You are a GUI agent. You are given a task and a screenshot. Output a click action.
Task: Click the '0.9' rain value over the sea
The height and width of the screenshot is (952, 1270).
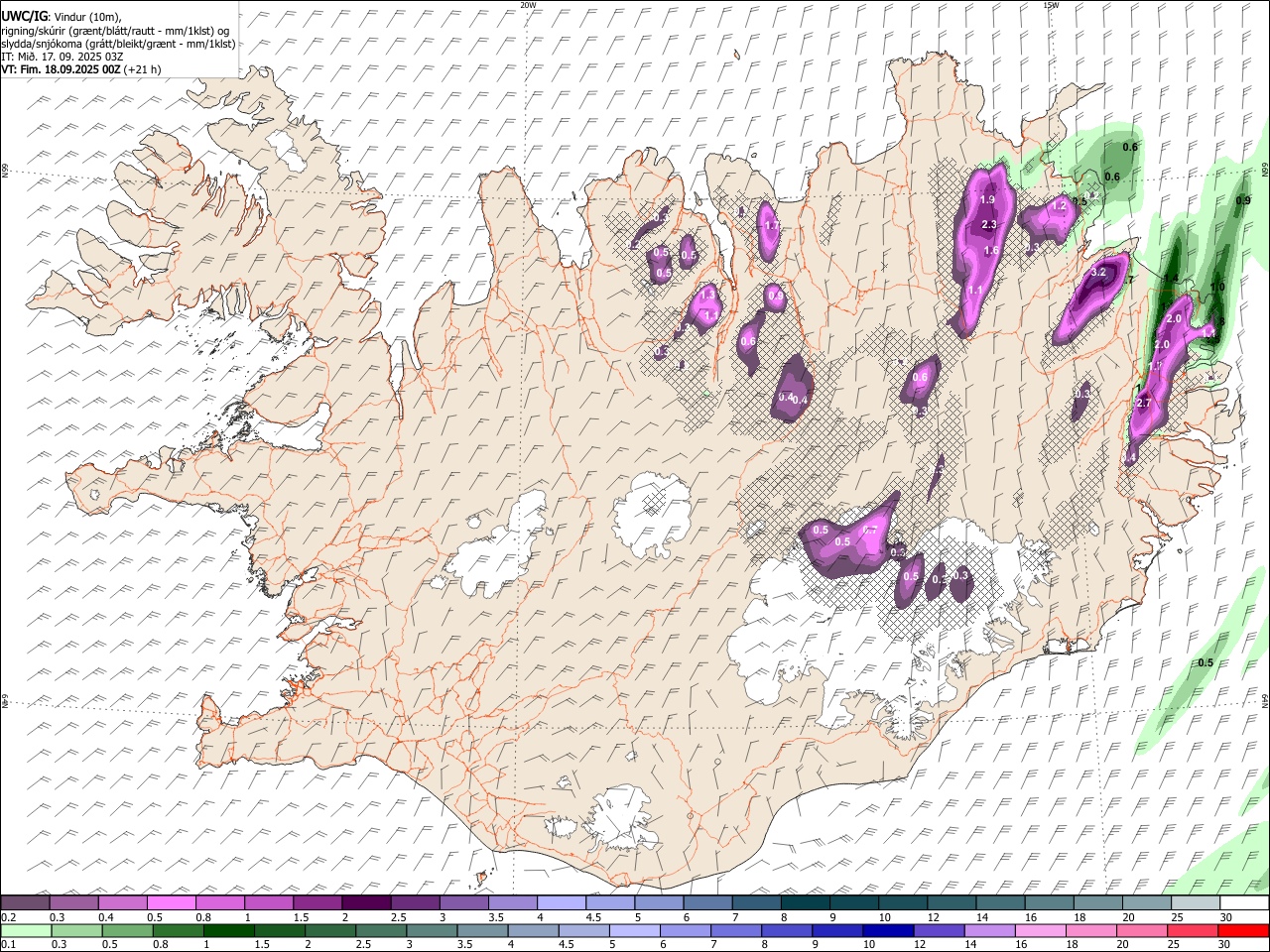pos(1243,200)
